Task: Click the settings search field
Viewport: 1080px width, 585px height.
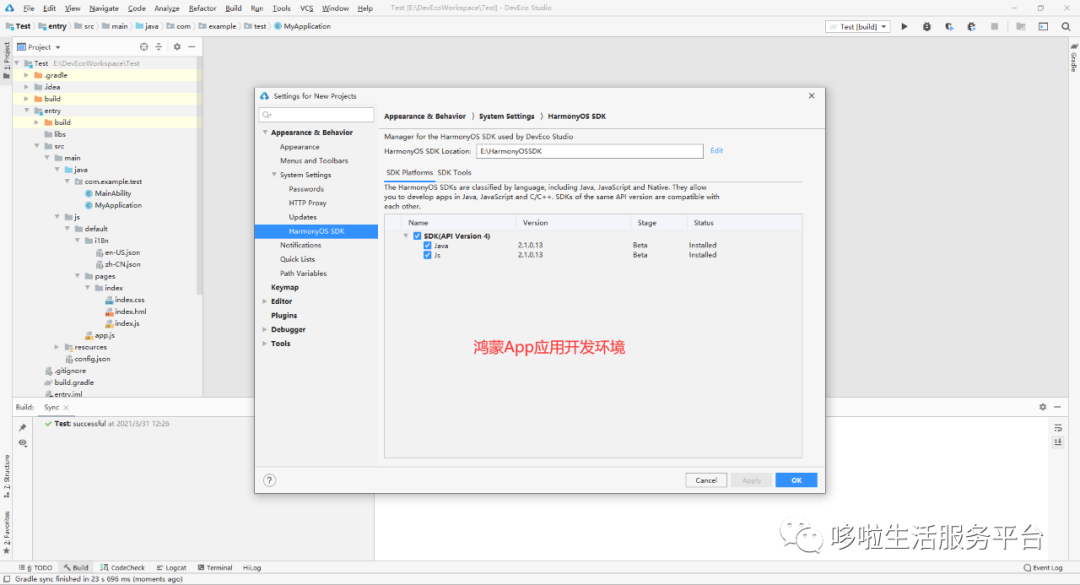Action: (316, 114)
